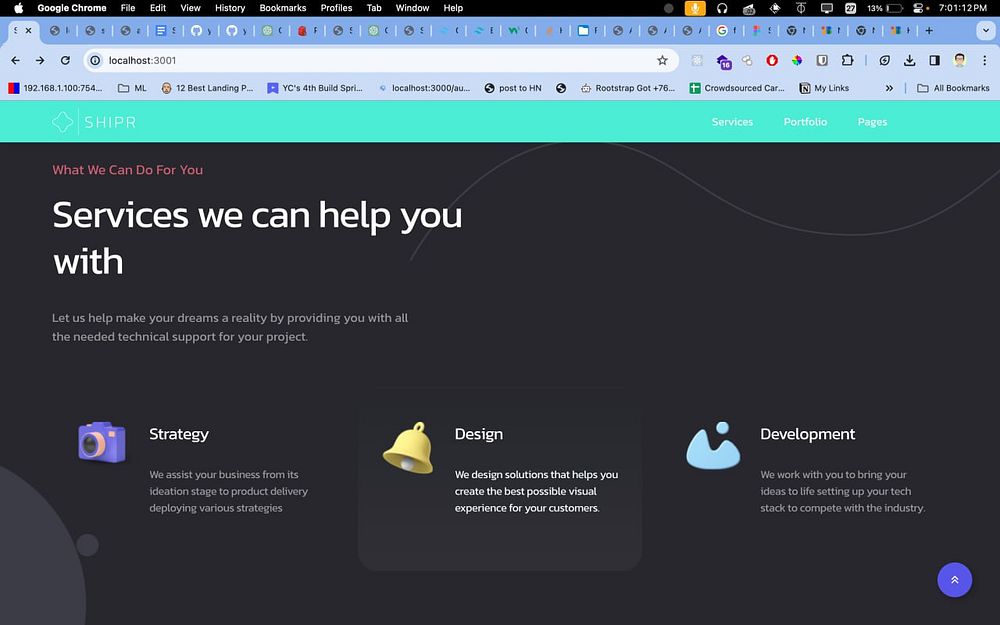Image resolution: width=1000 pixels, height=625 pixels.
Task: Open Chrome downloads icon
Action: pyautogui.click(x=909, y=61)
